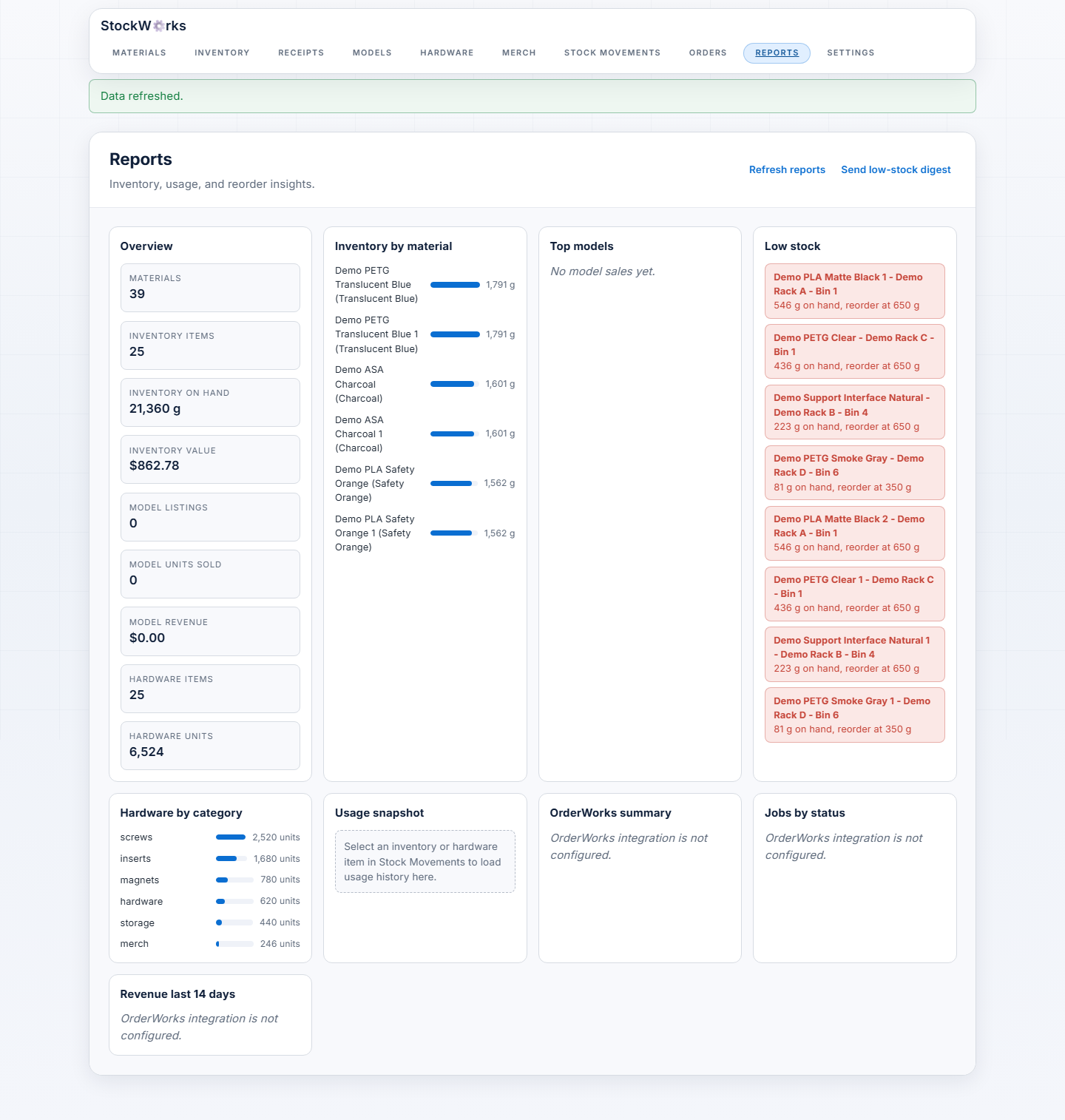Viewport: 1065px width, 1120px height.
Task: Click the Demo PLA Matte Black 1 low-stock alert
Action: [854, 291]
